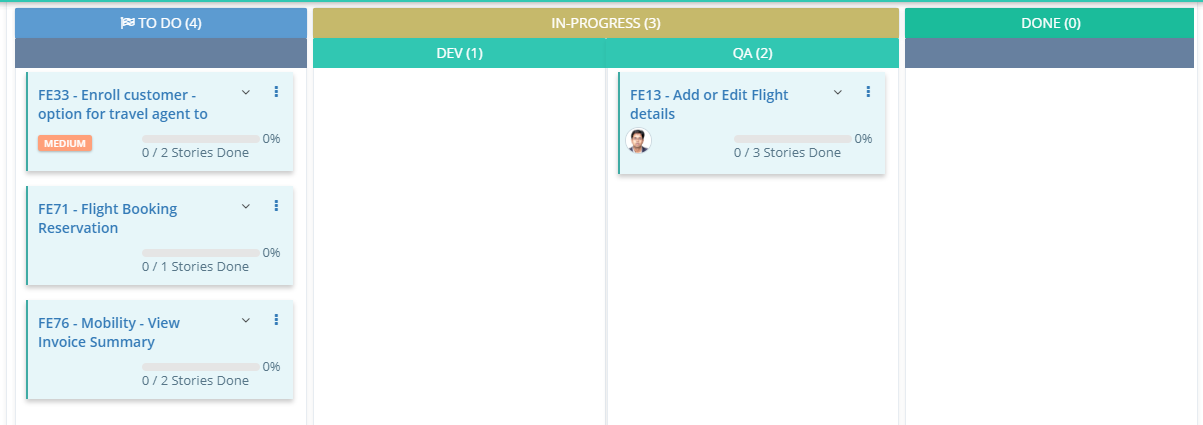
Task: Open three-dot menu on FE13 card
Action: coord(868,92)
